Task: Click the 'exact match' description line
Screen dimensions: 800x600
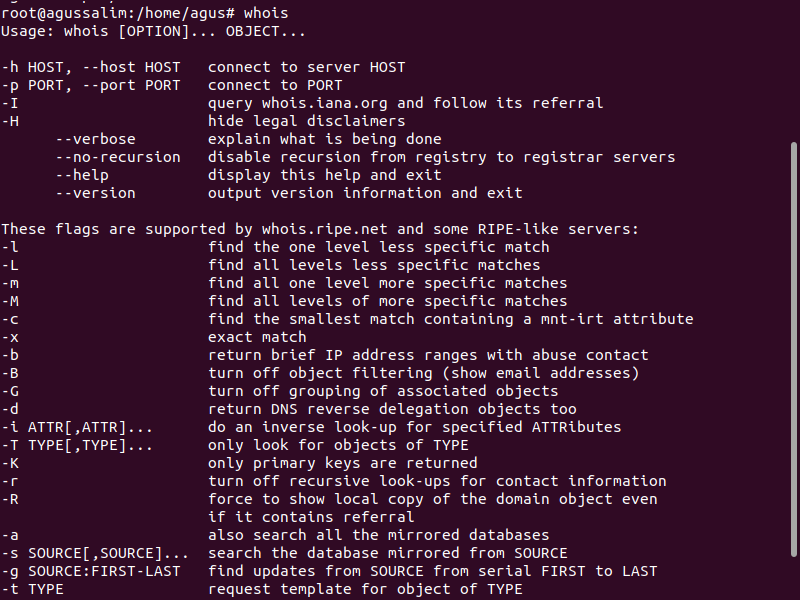Action: [x=257, y=337]
